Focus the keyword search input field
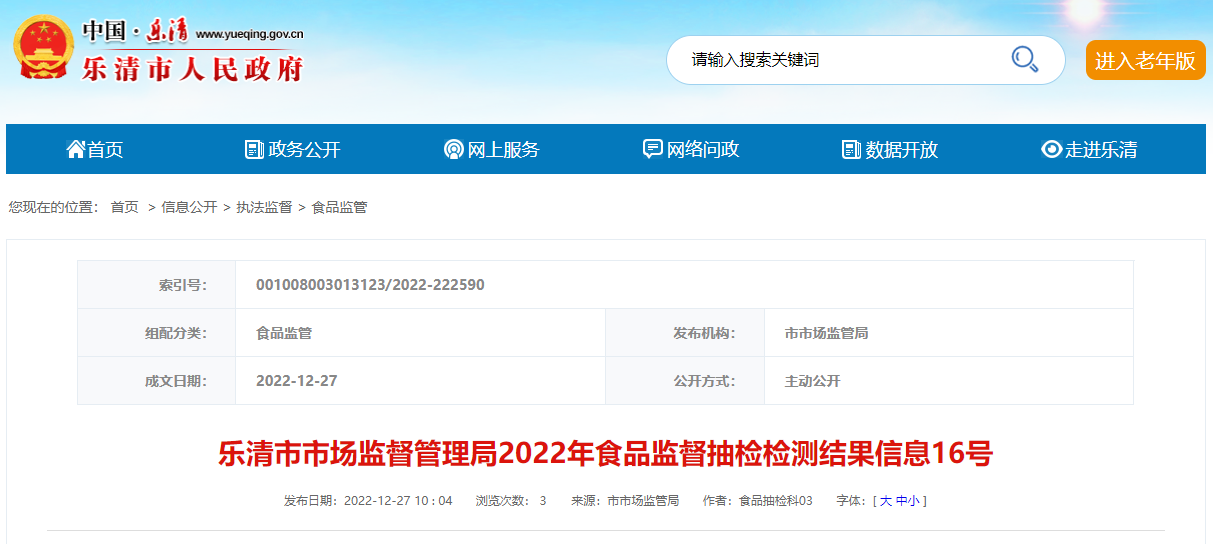Viewport: 1213px width, 544px height. (840, 60)
